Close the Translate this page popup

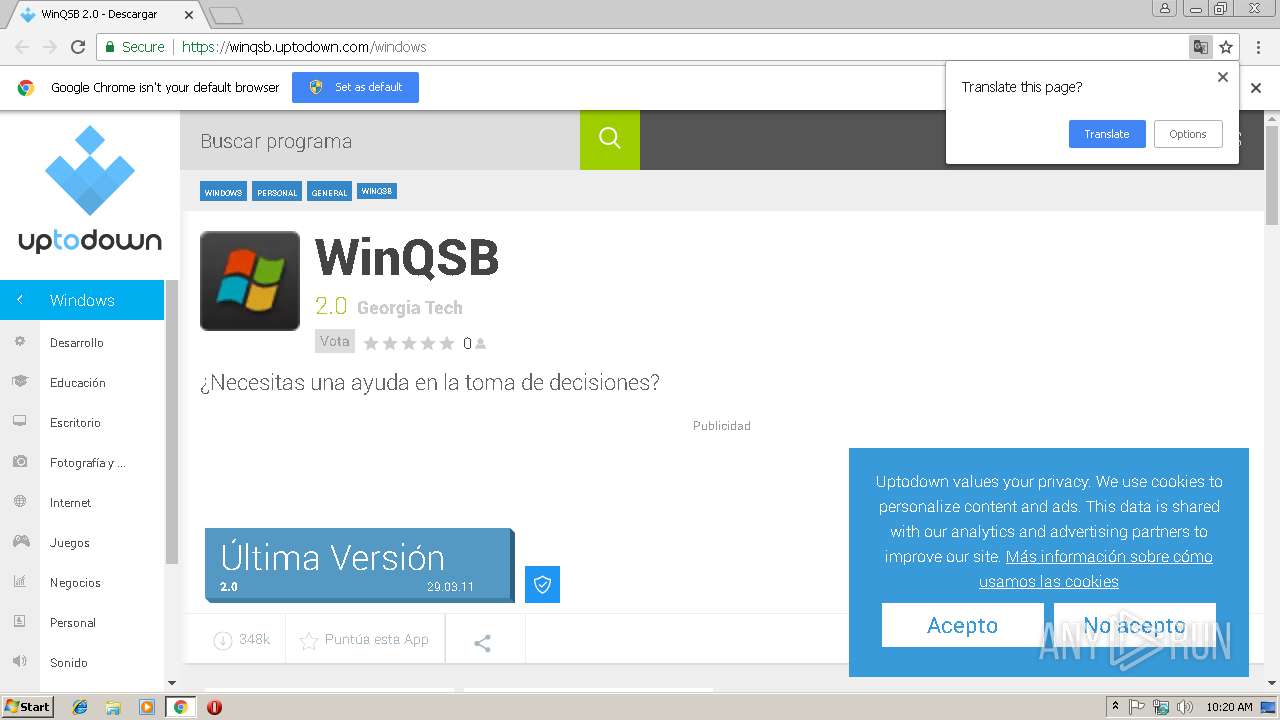coord(1222,77)
